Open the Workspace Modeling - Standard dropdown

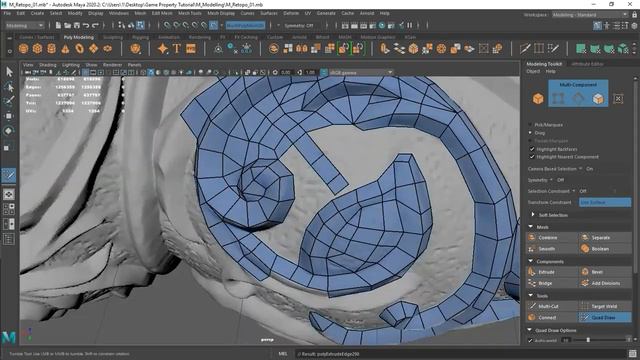[x=590, y=14]
